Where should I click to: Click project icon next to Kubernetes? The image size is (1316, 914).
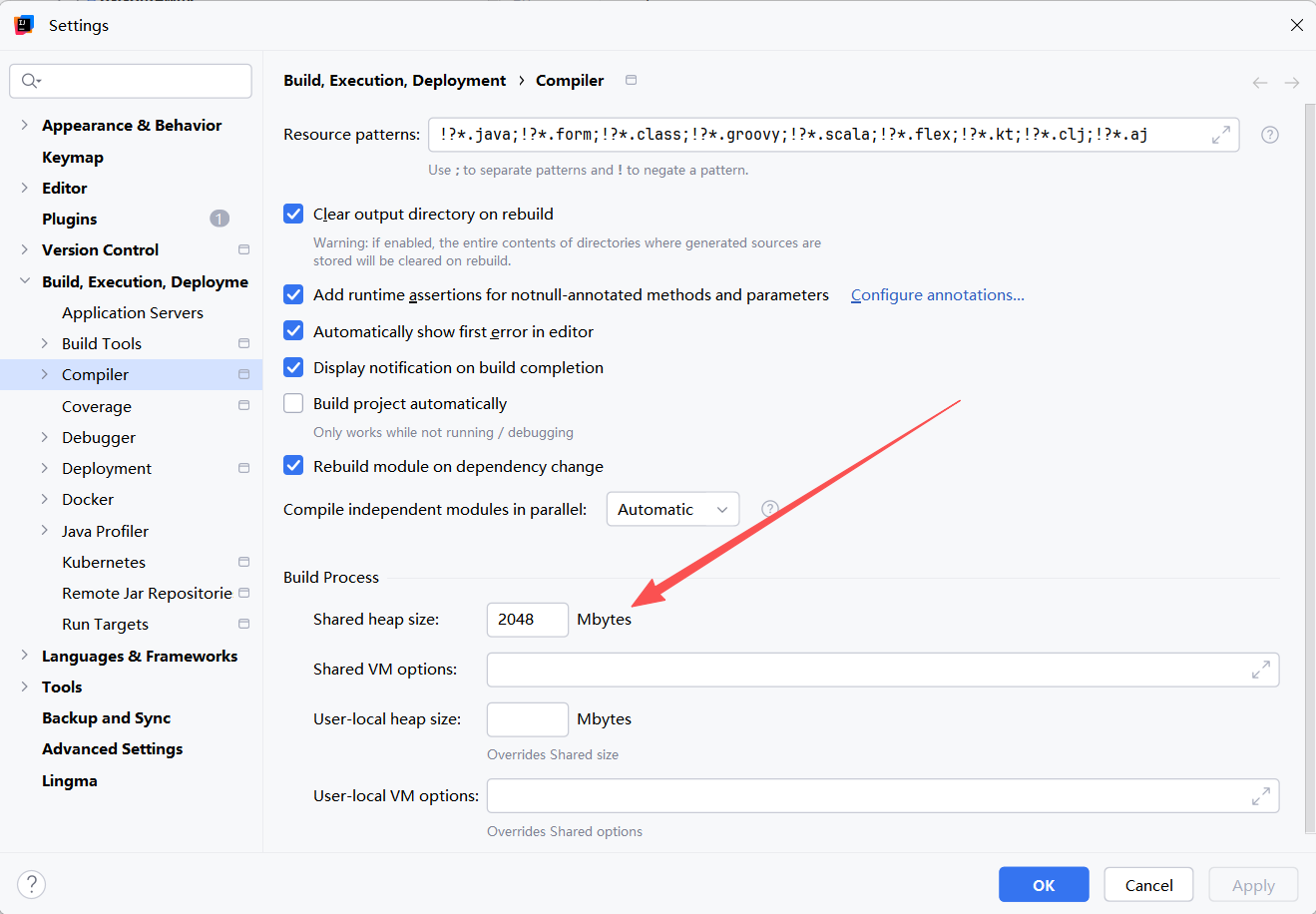coord(243,562)
